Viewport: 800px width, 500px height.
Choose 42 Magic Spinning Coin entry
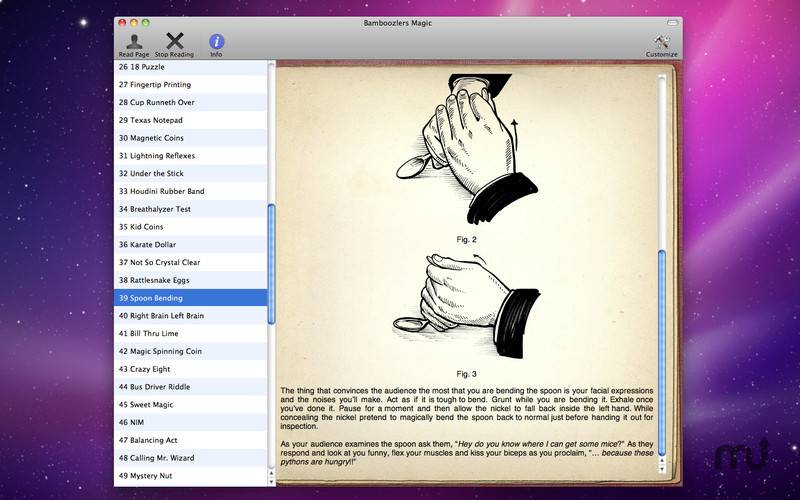190,351
